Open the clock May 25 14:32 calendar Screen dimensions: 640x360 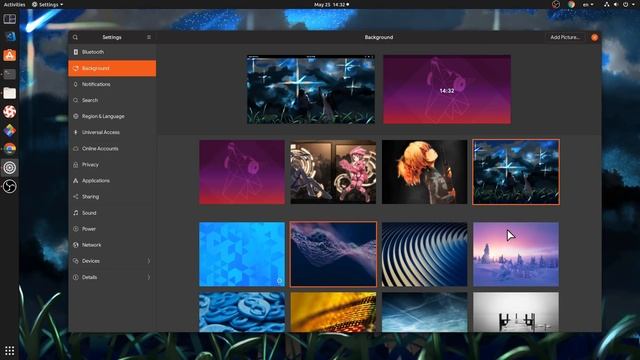coord(331,4)
